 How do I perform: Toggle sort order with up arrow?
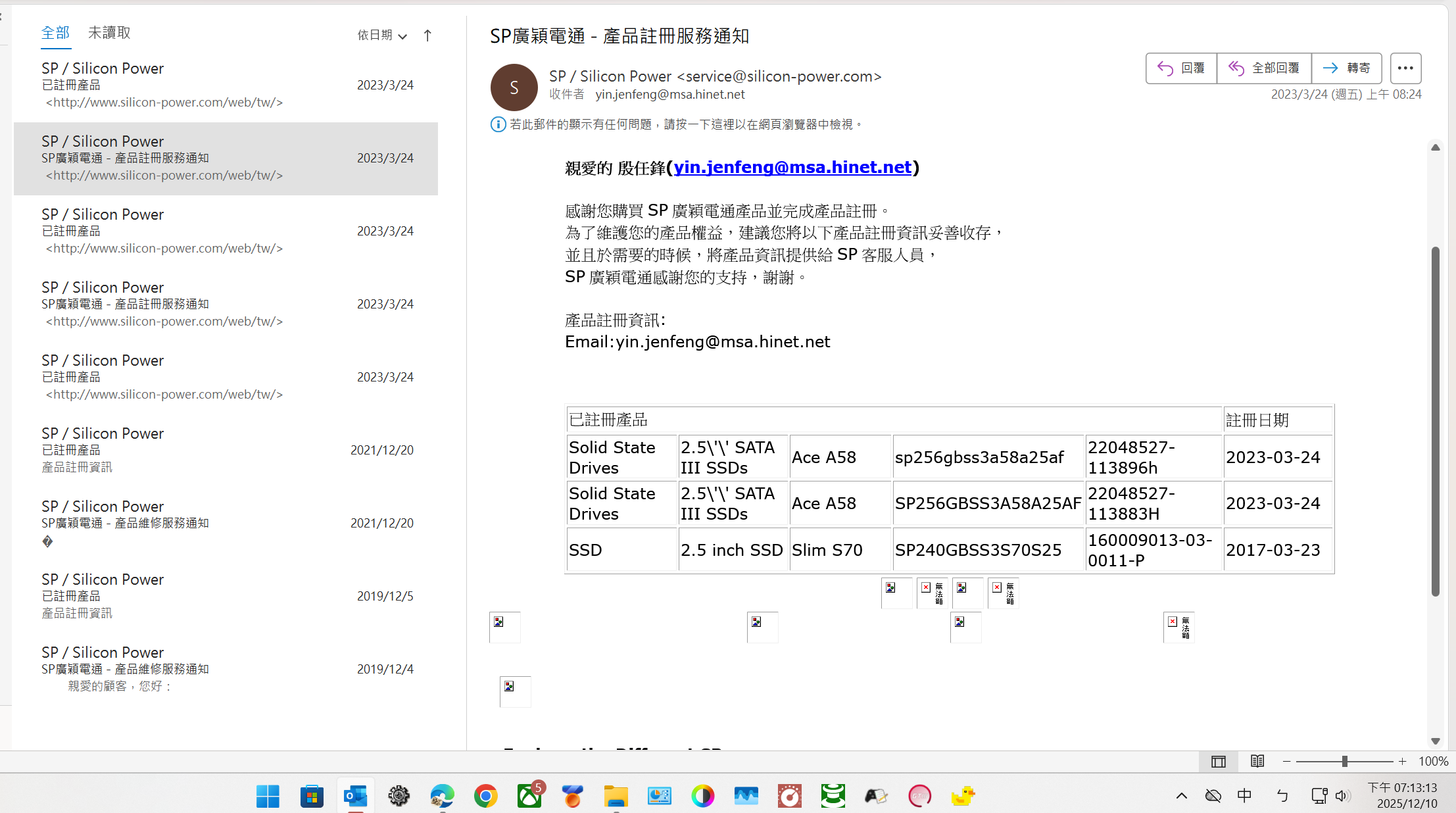[427, 36]
